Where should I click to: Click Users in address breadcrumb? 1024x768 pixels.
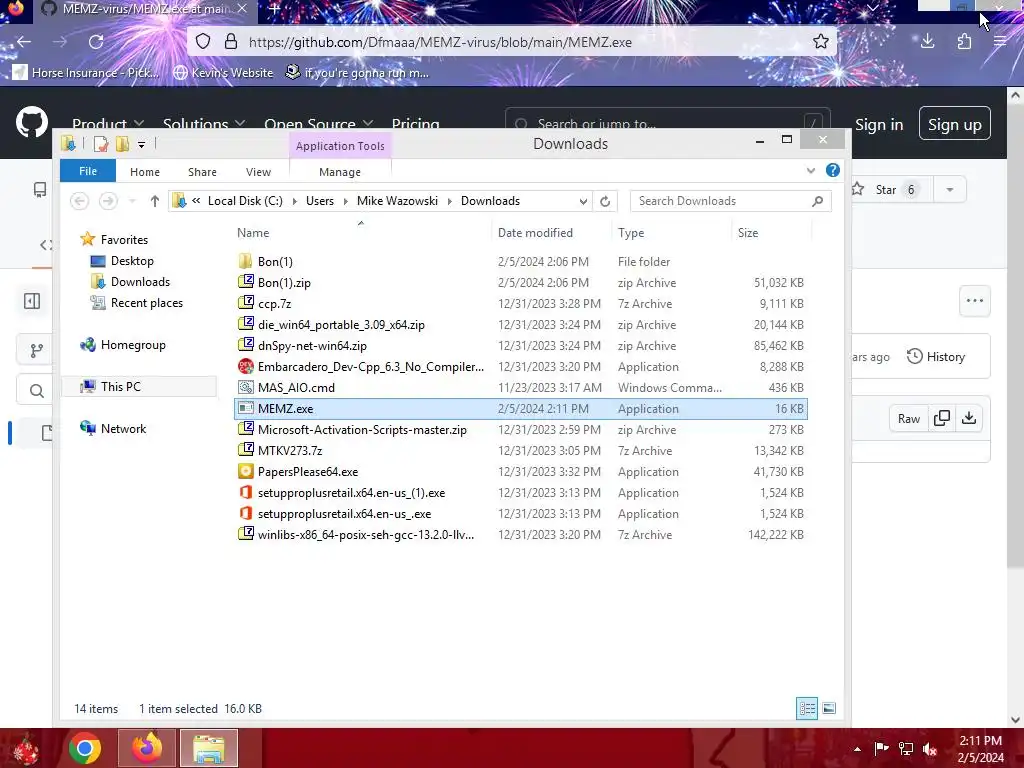point(320,201)
